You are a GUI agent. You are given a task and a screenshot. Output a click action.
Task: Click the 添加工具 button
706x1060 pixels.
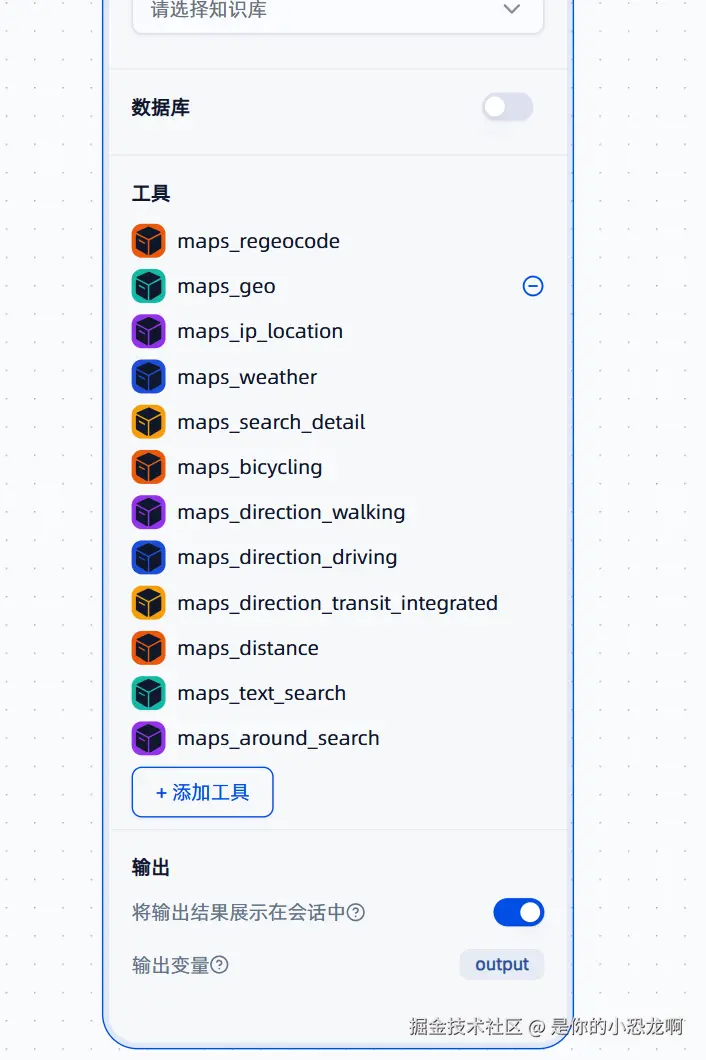pyautogui.click(x=202, y=792)
